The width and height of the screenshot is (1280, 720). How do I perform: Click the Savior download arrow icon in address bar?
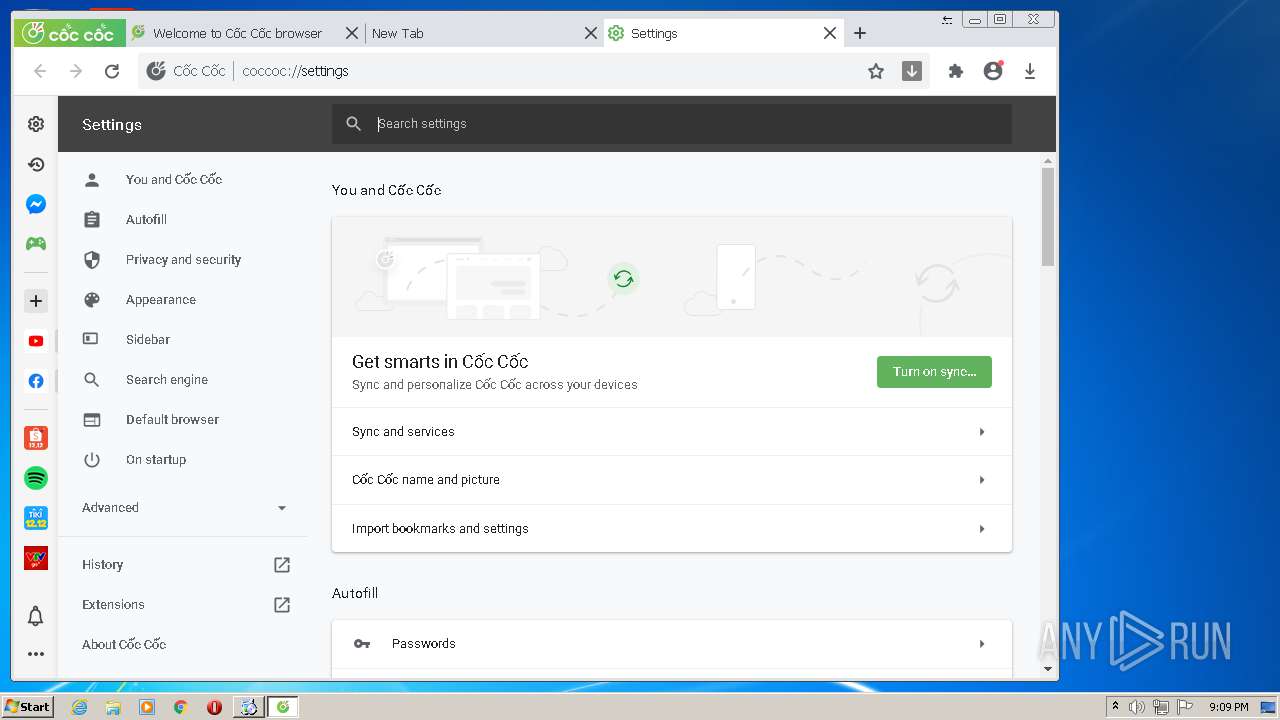pos(912,71)
